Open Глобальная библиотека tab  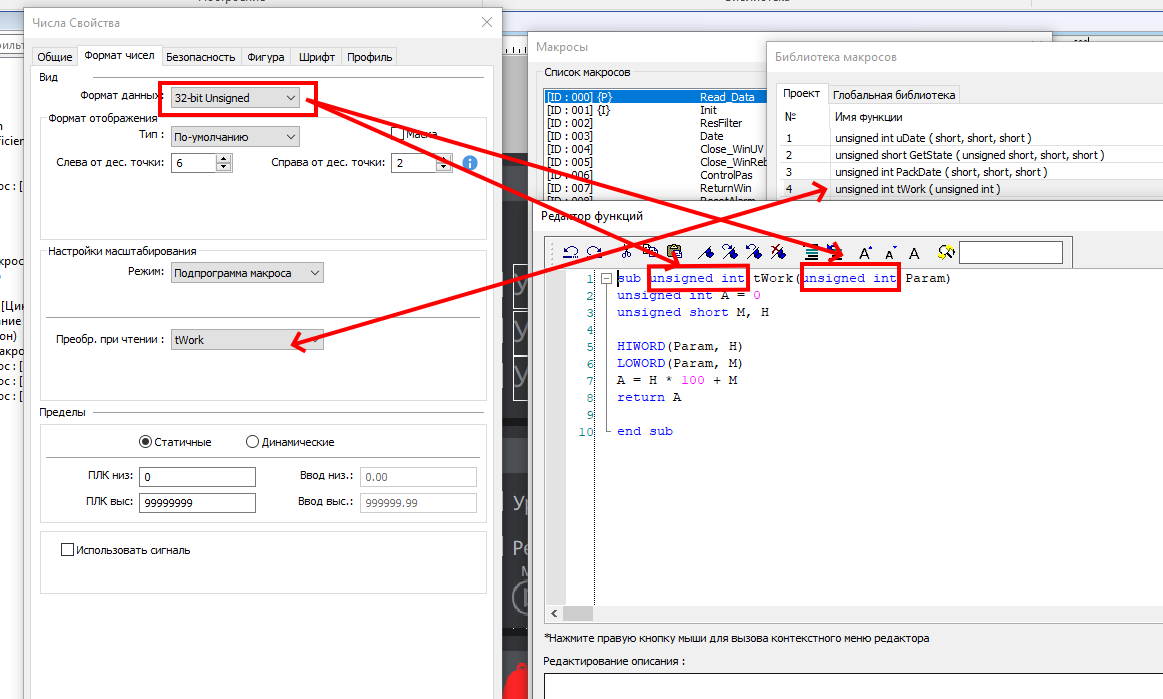point(894,95)
